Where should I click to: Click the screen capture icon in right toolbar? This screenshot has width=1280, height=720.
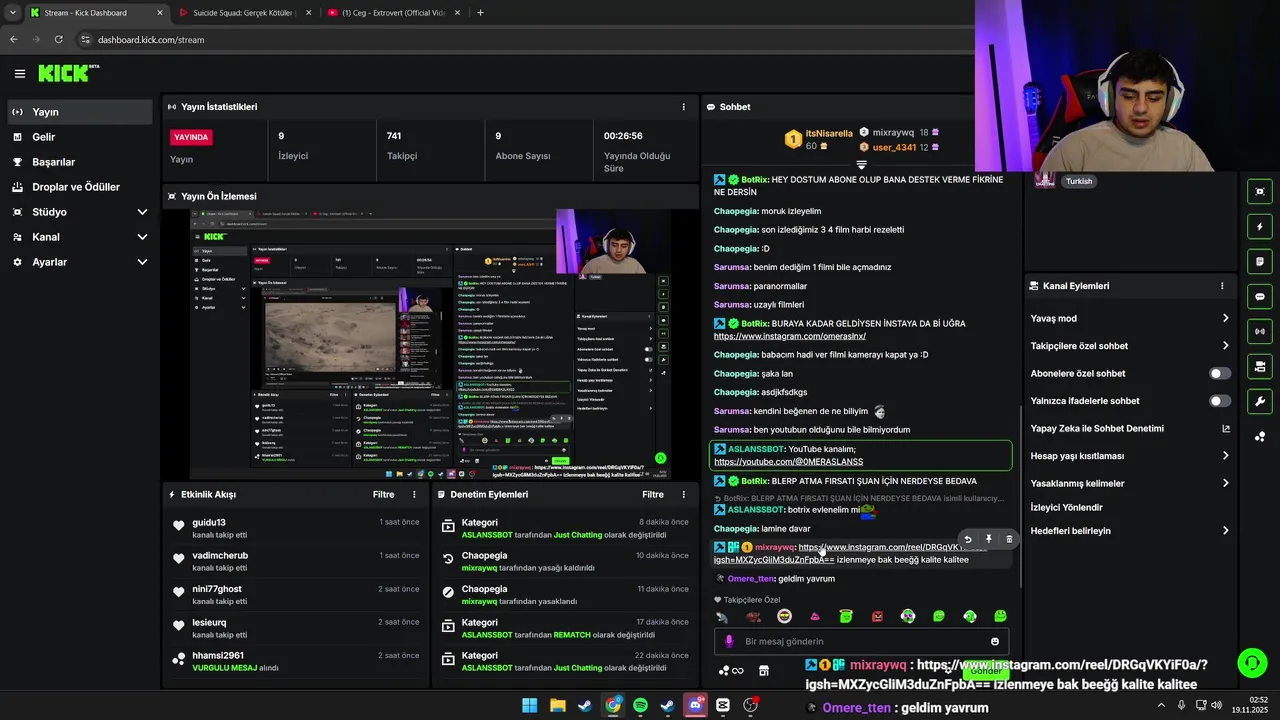pyautogui.click(x=1260, y=192)
